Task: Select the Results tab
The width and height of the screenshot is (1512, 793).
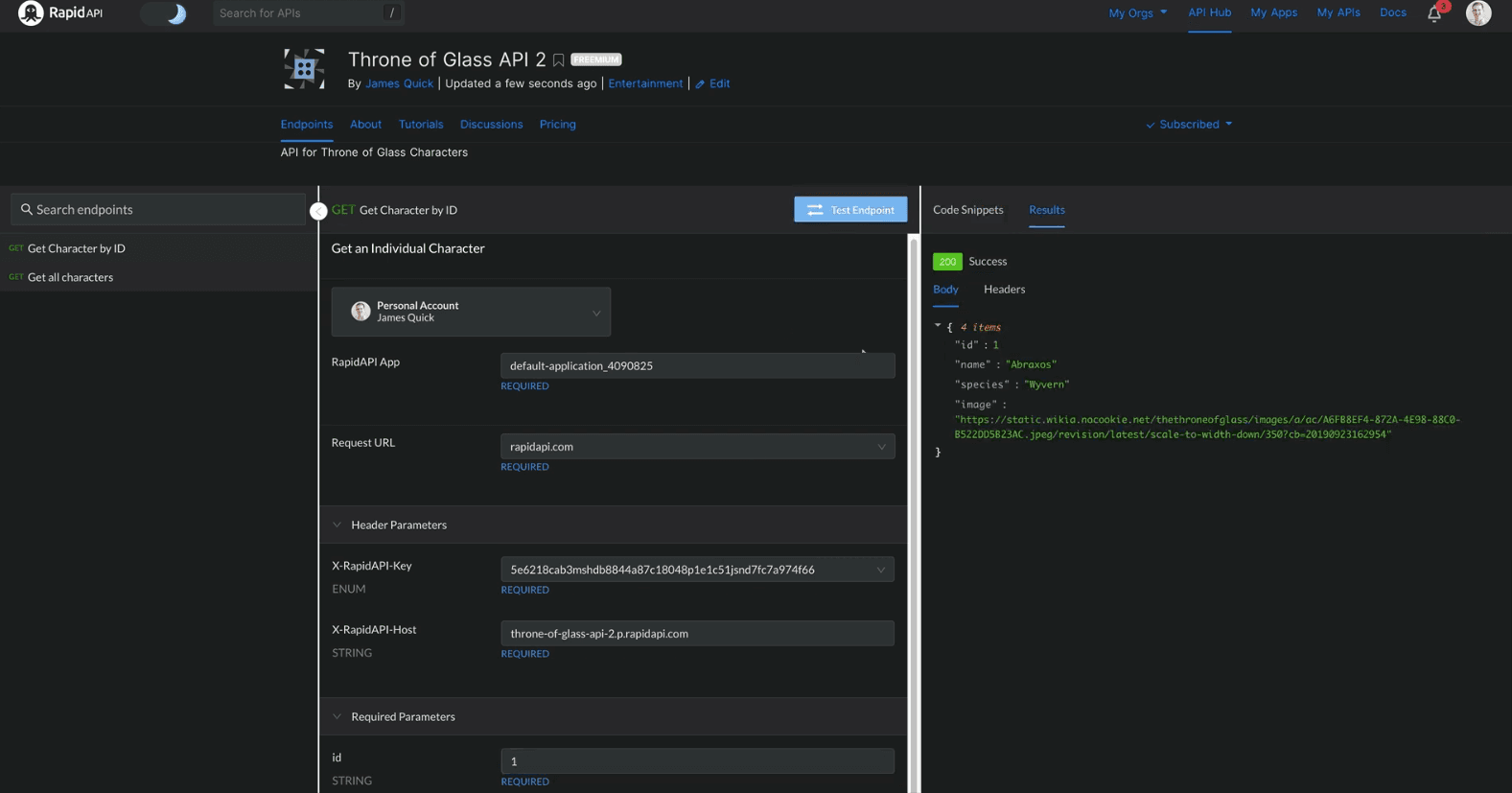Action: [x=1046, y=210]
